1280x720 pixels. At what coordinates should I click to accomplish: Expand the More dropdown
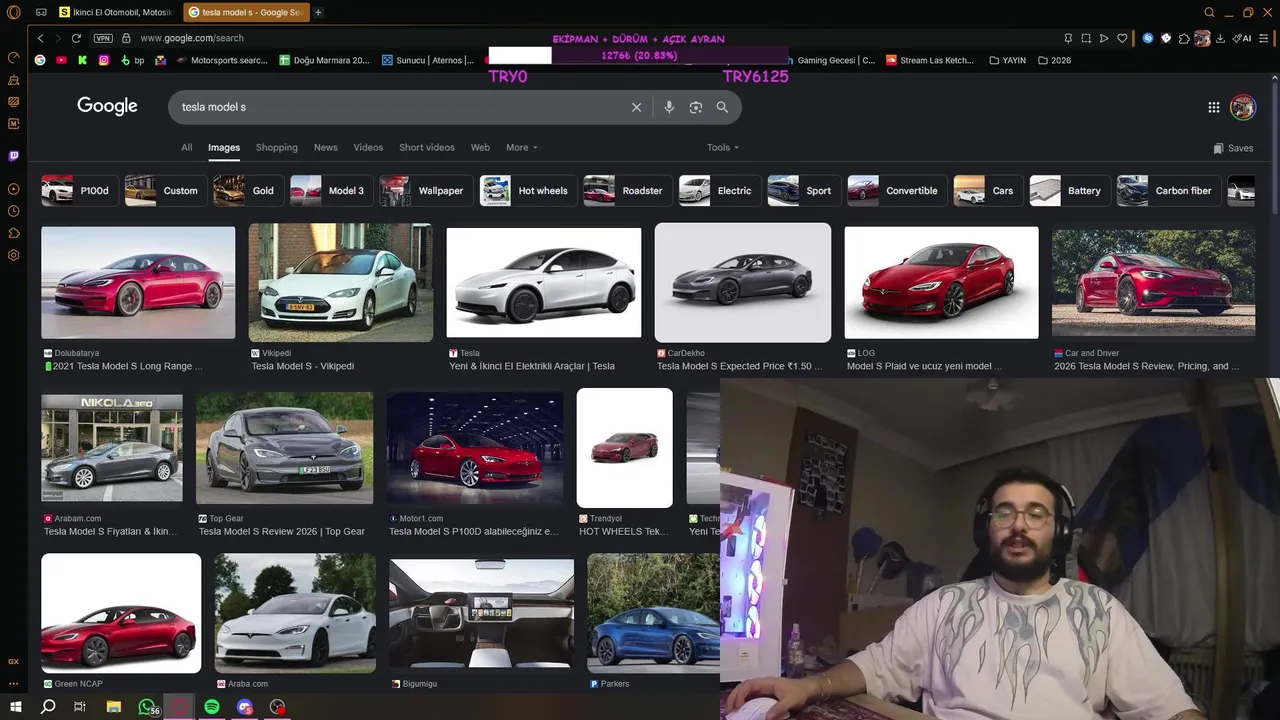coord(521,147)
